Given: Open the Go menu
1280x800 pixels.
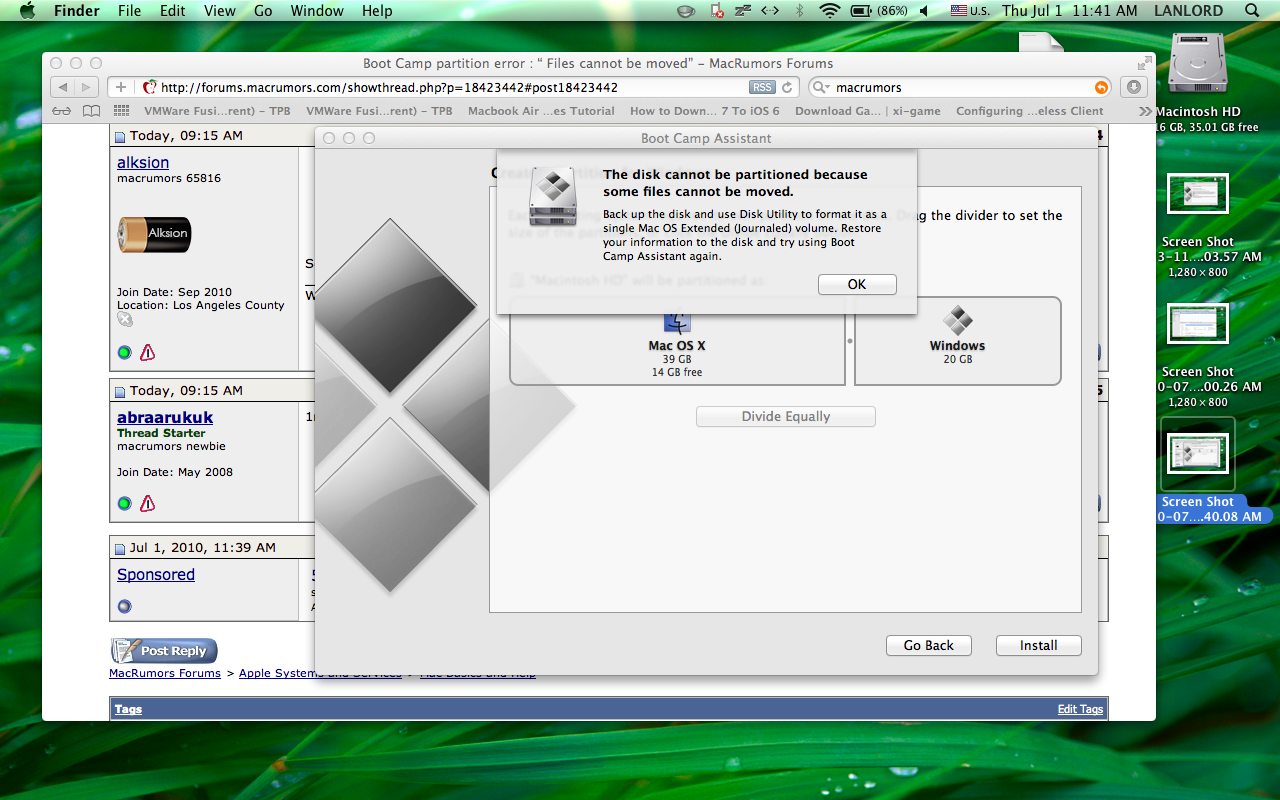Looking at the screenshot, I should 263,11.
